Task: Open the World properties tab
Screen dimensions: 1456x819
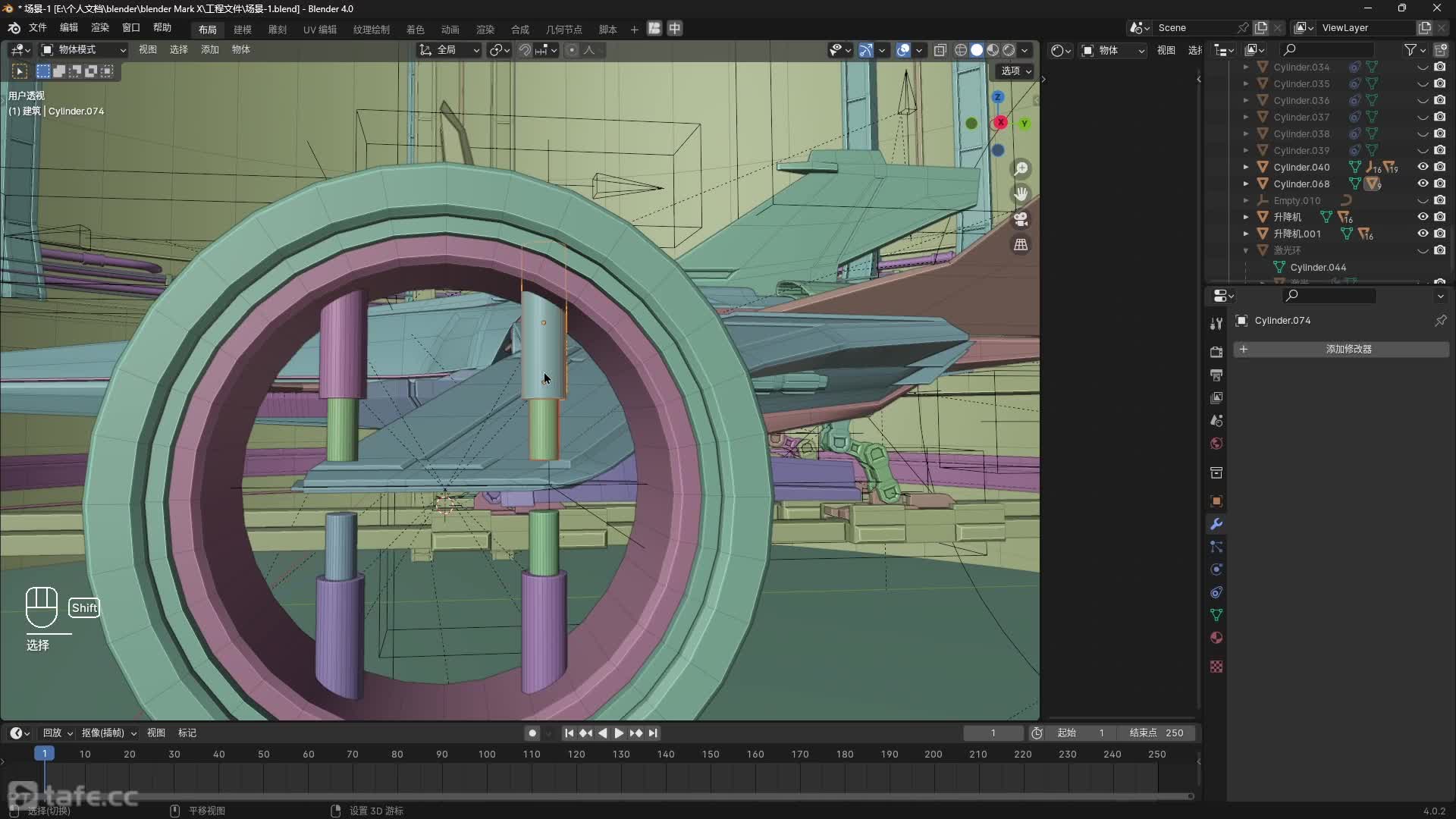Action: (1216, 443)
